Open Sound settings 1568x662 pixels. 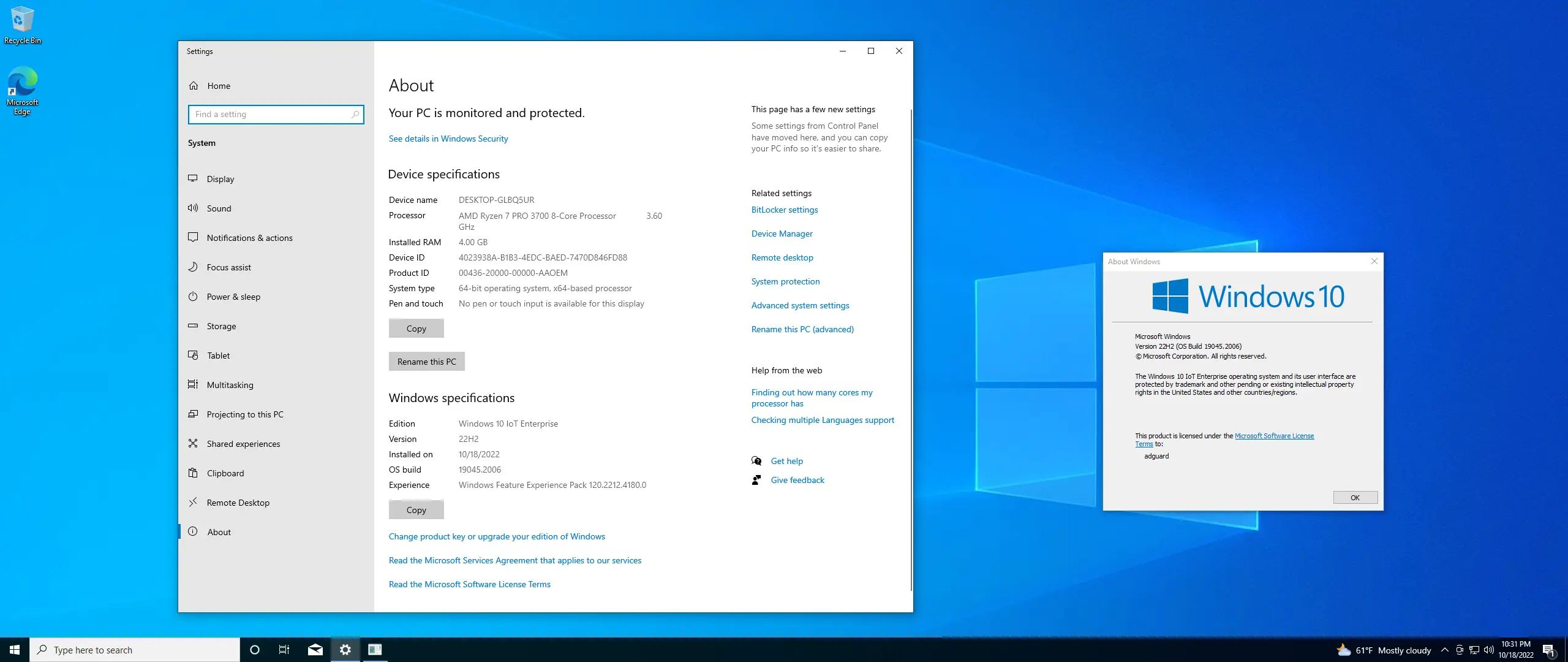click(x=218, y=208)
